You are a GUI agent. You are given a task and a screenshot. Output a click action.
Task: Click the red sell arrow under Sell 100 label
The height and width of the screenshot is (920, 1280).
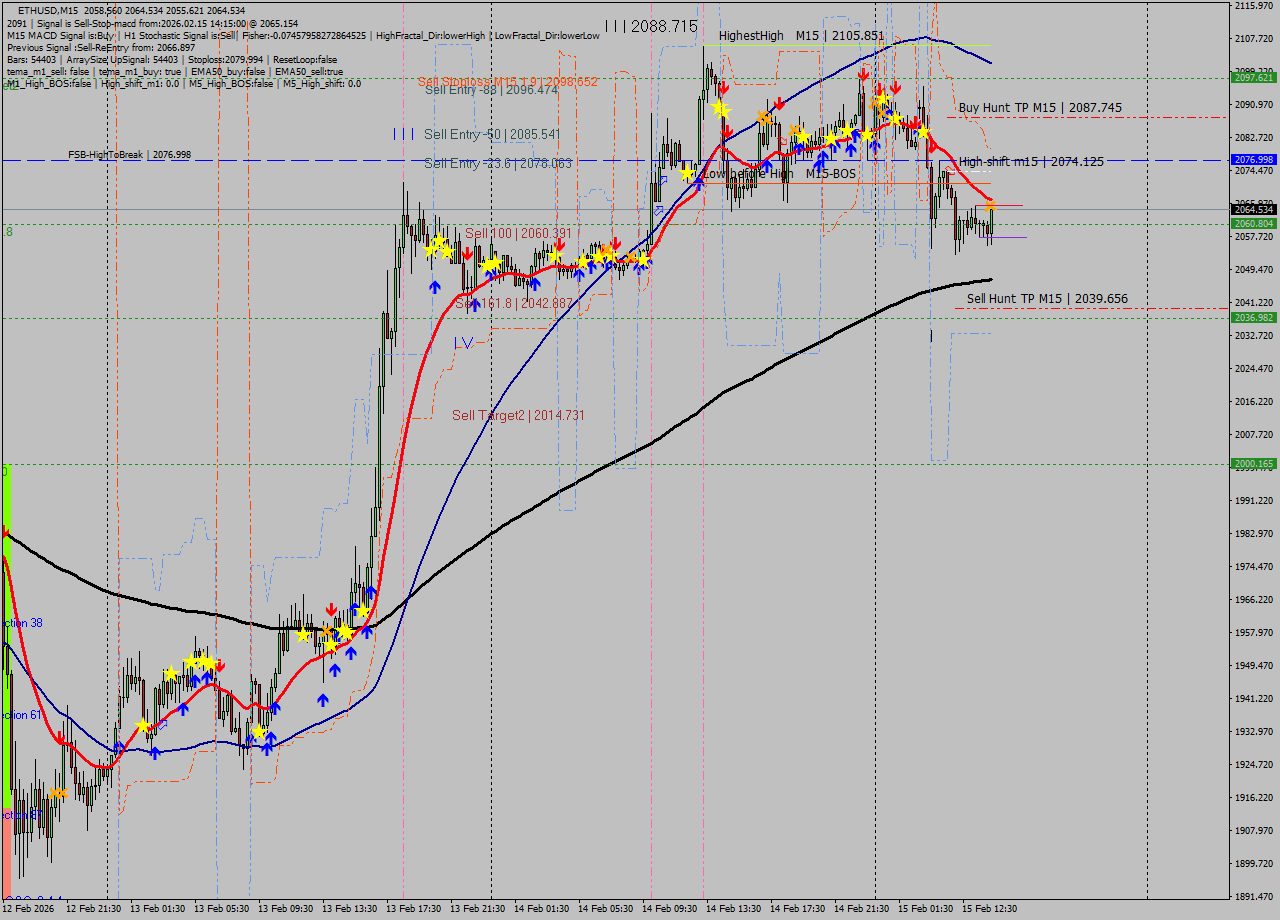[x=467, y=253]
